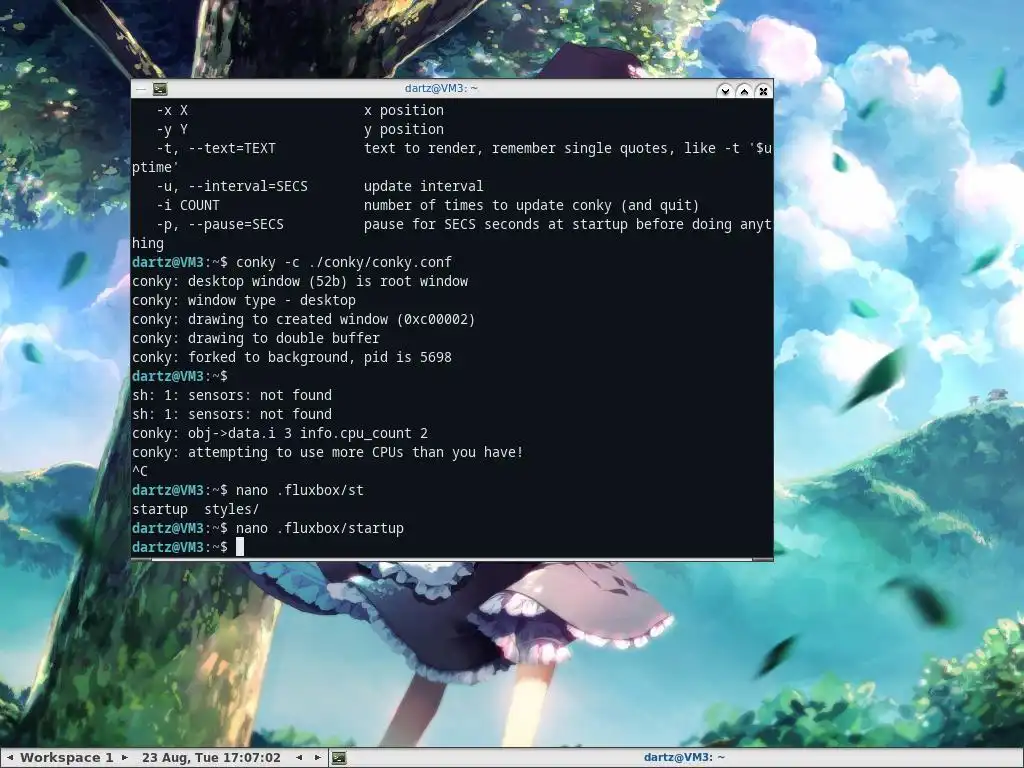
Task: Focus previous window arrow after the clock
Action: [299, 758]
